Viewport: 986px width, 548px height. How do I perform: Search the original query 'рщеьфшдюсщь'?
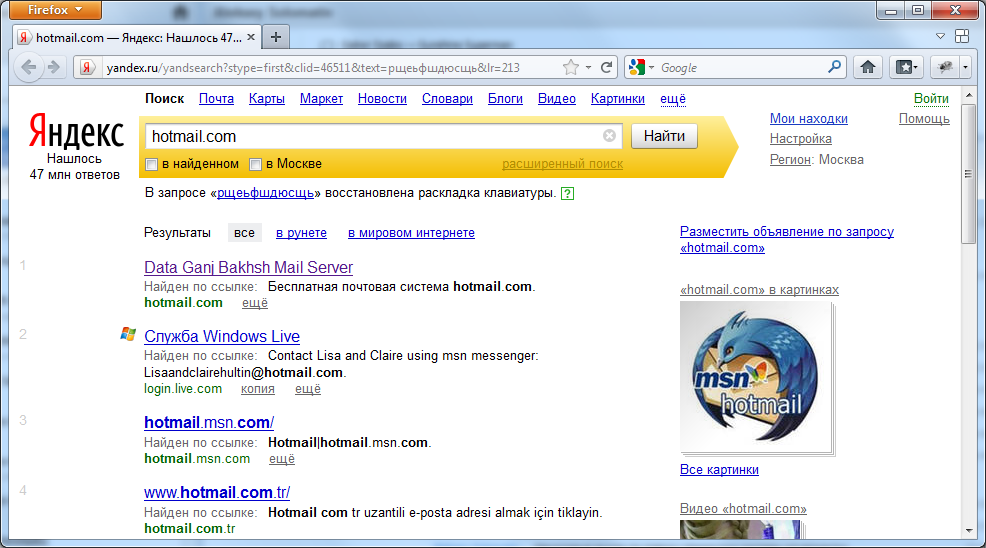(265, 193)
